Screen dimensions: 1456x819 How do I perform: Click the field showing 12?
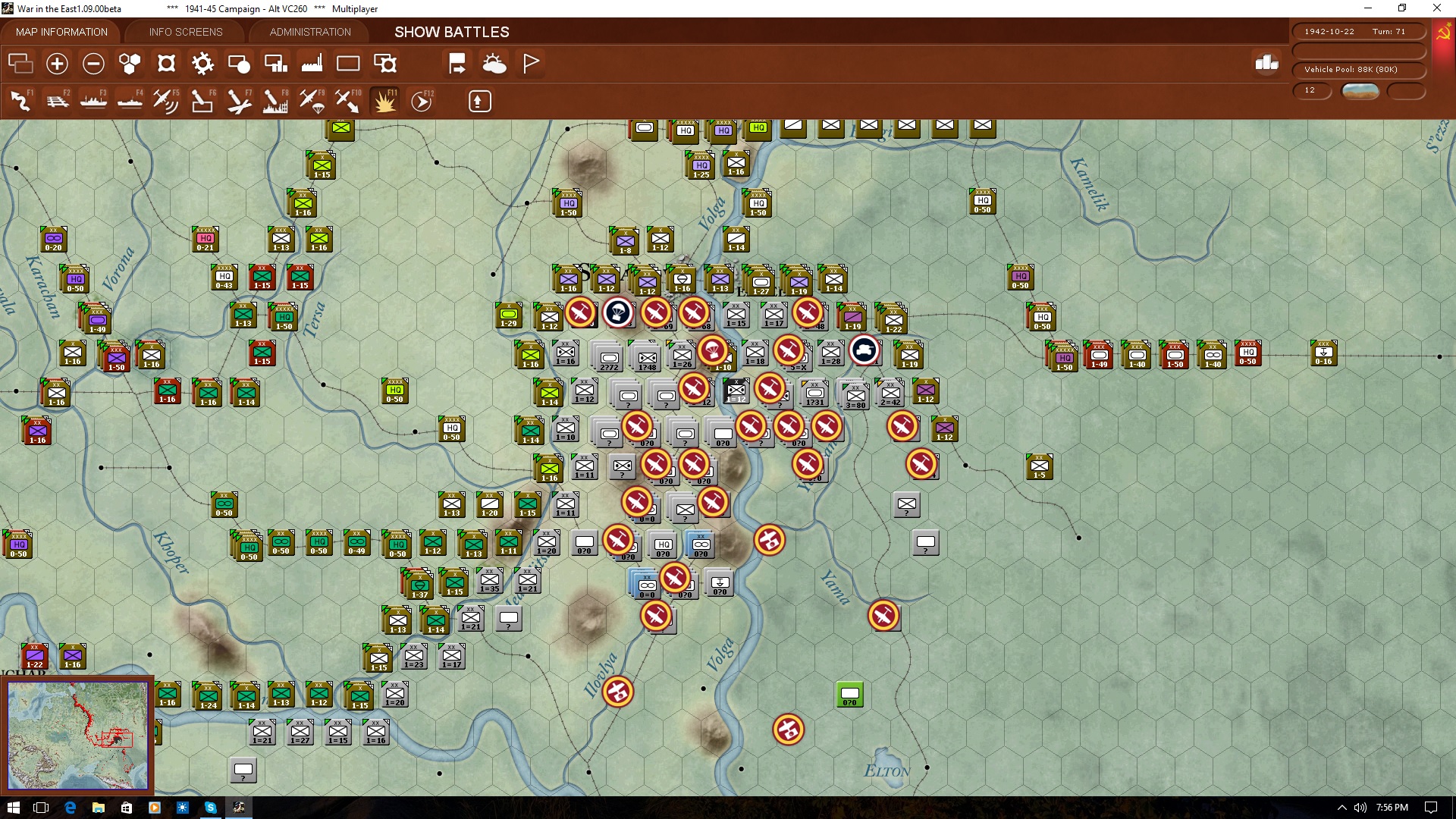[1311, 90]
